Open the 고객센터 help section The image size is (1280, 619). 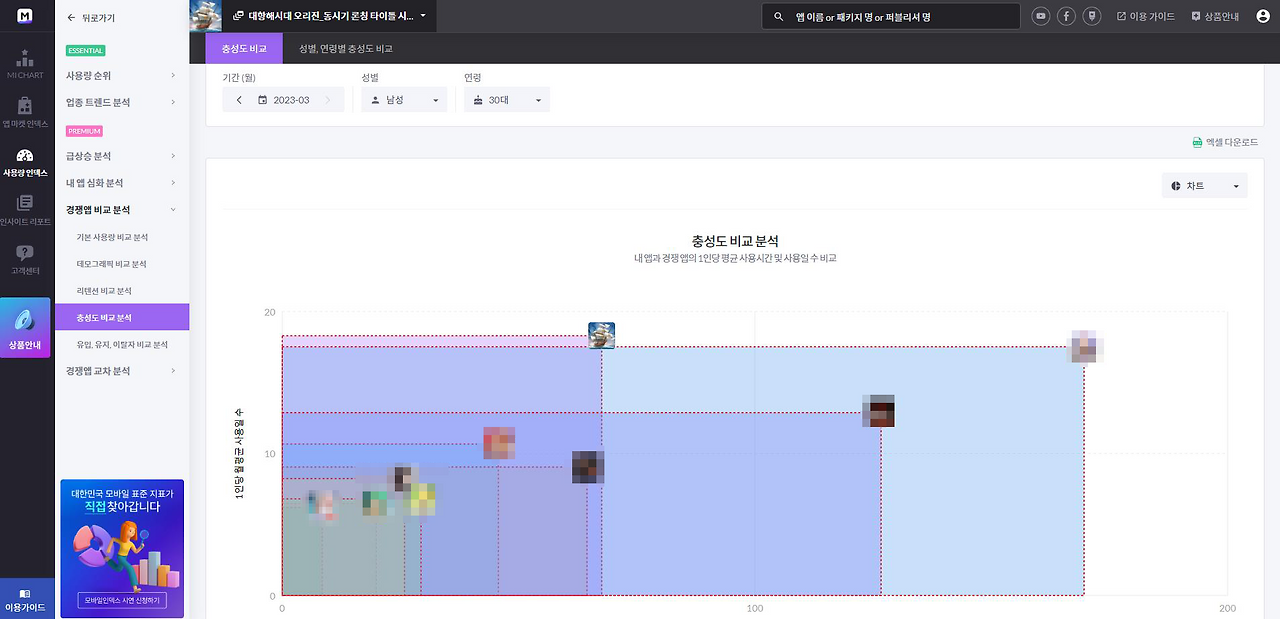pyautogui.click(x=27, y=259)
